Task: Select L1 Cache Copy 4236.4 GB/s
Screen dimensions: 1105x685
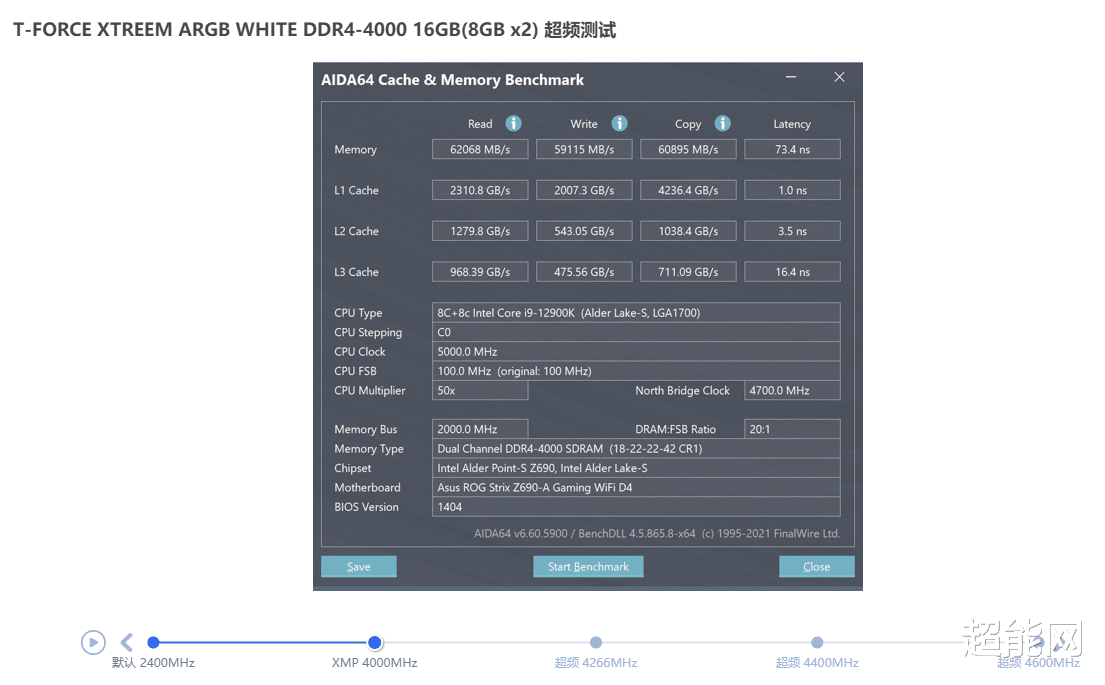Action: pos(688,190)
